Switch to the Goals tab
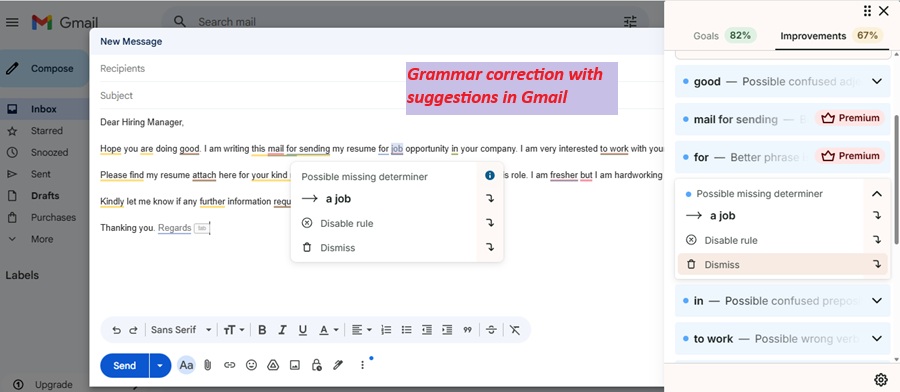900x392 pixels. 725,36
